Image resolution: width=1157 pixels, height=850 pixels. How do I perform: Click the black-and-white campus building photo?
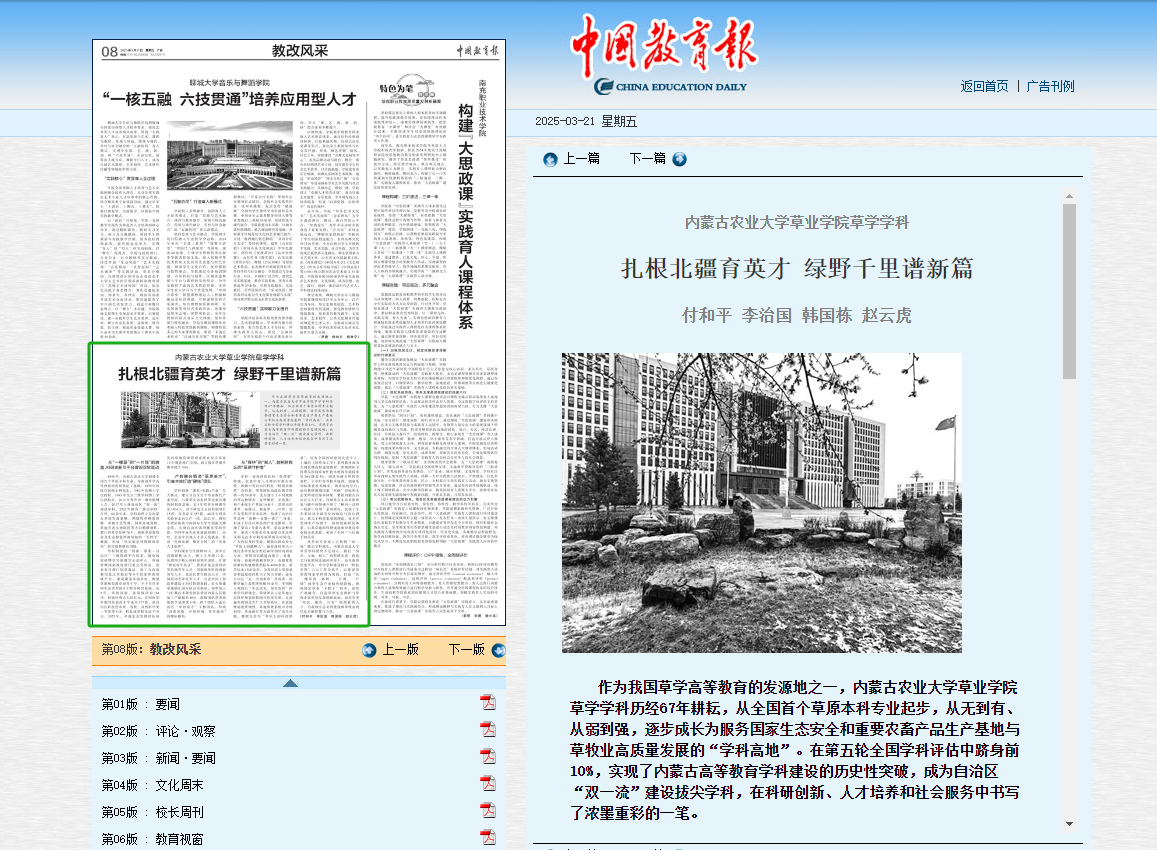click(x=761, y=502)
